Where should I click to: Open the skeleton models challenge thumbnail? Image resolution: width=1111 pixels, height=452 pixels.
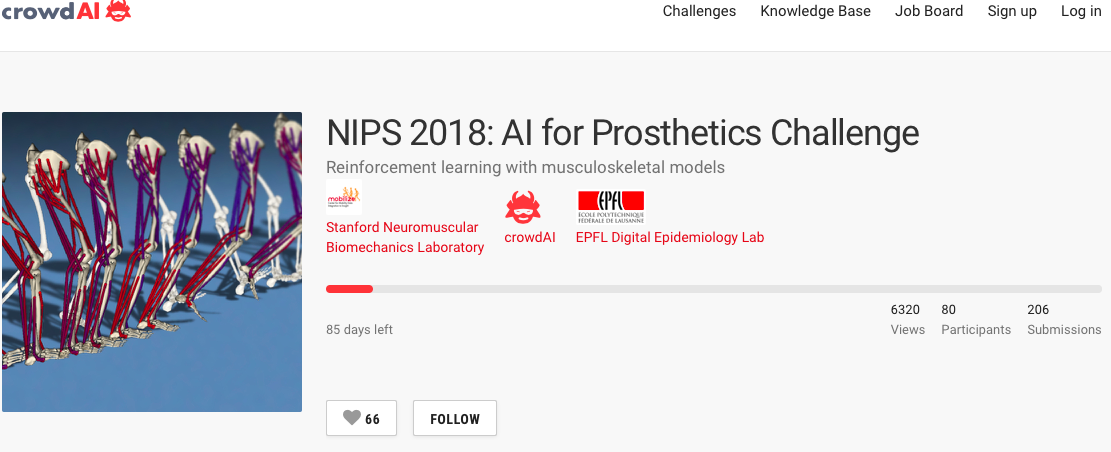pos(152,262)
